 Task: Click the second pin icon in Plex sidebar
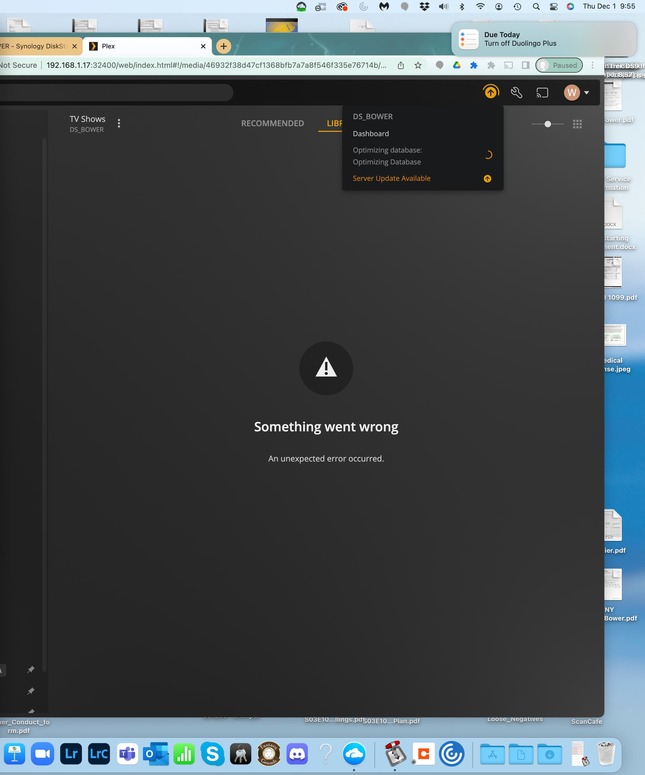pos(31,690)
